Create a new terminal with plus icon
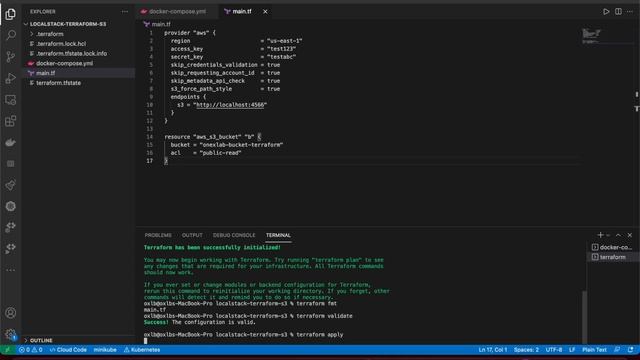The width and height of the screenshot is (640, 360). pyautogui.click(x=600, y=235)
